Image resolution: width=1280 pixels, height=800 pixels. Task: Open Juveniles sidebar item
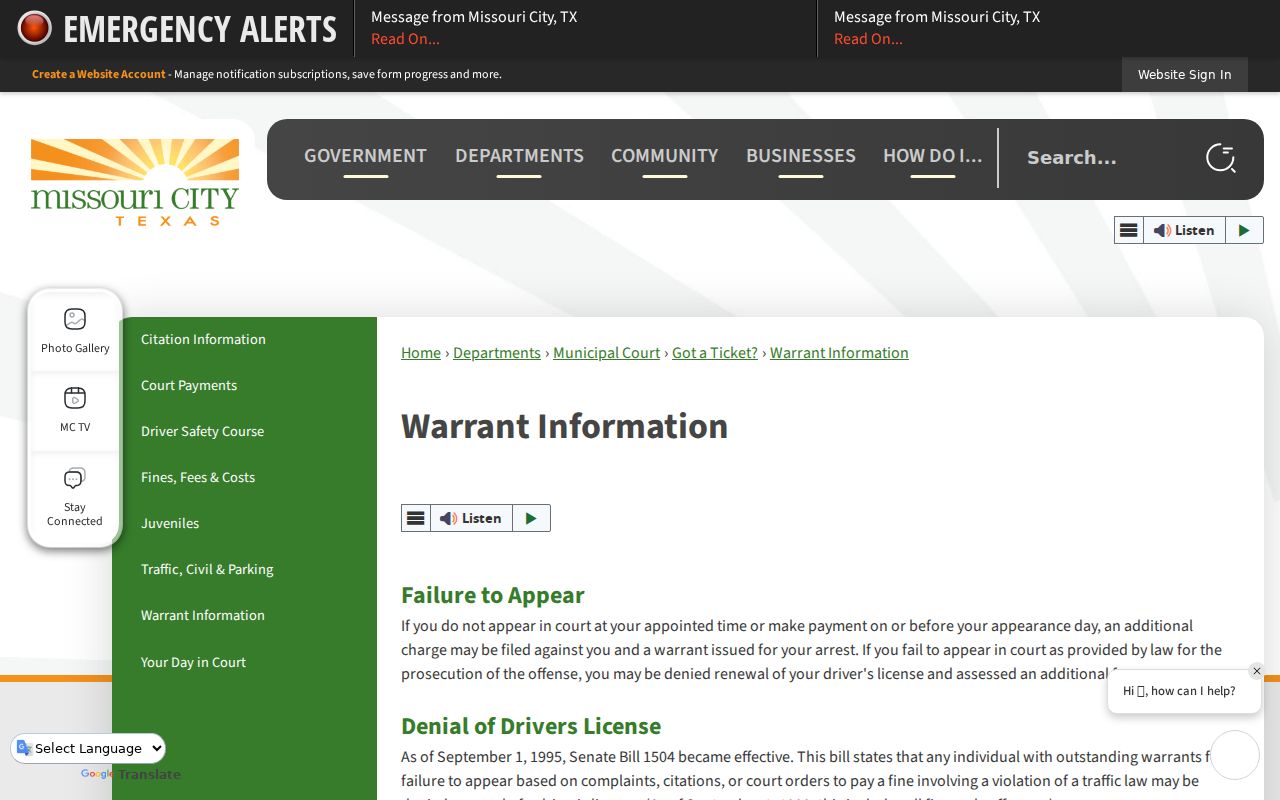click(244, 523)
